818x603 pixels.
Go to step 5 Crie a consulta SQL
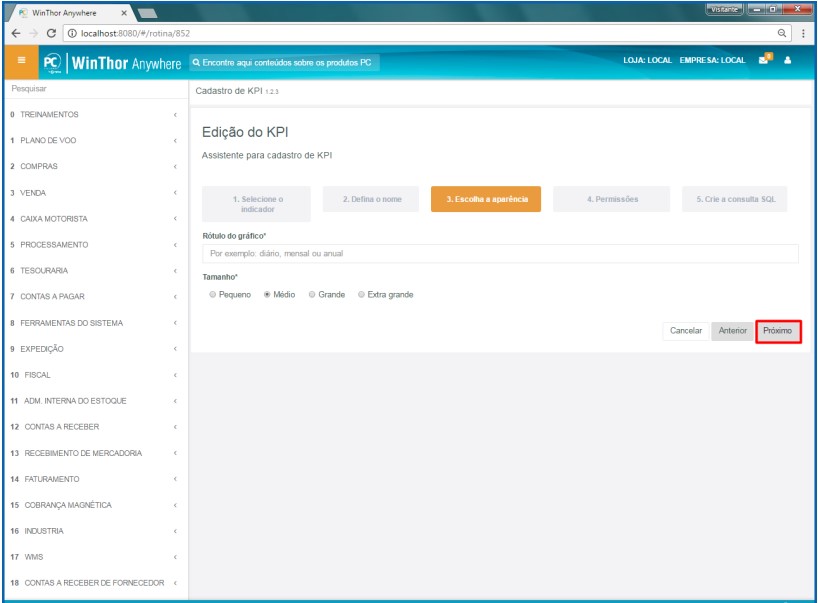tap(735, 199)
